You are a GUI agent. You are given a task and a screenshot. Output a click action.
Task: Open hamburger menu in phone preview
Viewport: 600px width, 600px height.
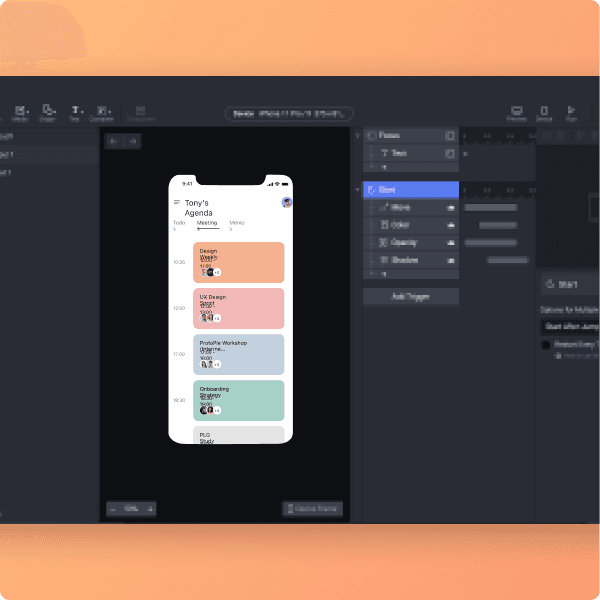coord(176,202)
